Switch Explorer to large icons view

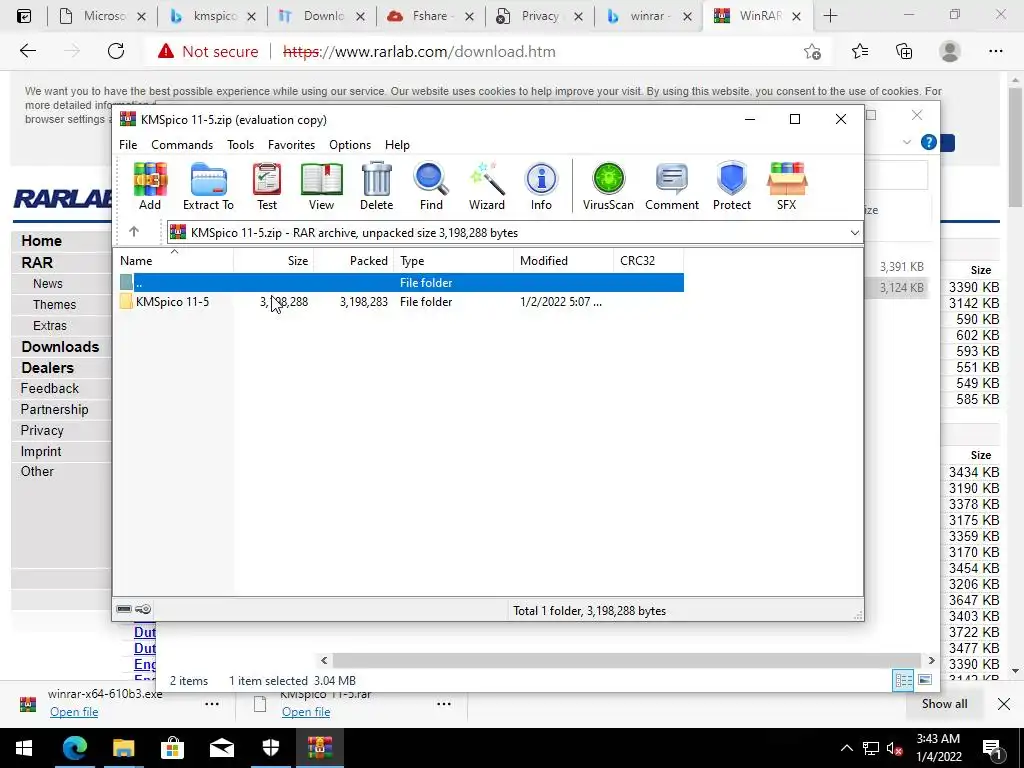(x=925, y=680)
